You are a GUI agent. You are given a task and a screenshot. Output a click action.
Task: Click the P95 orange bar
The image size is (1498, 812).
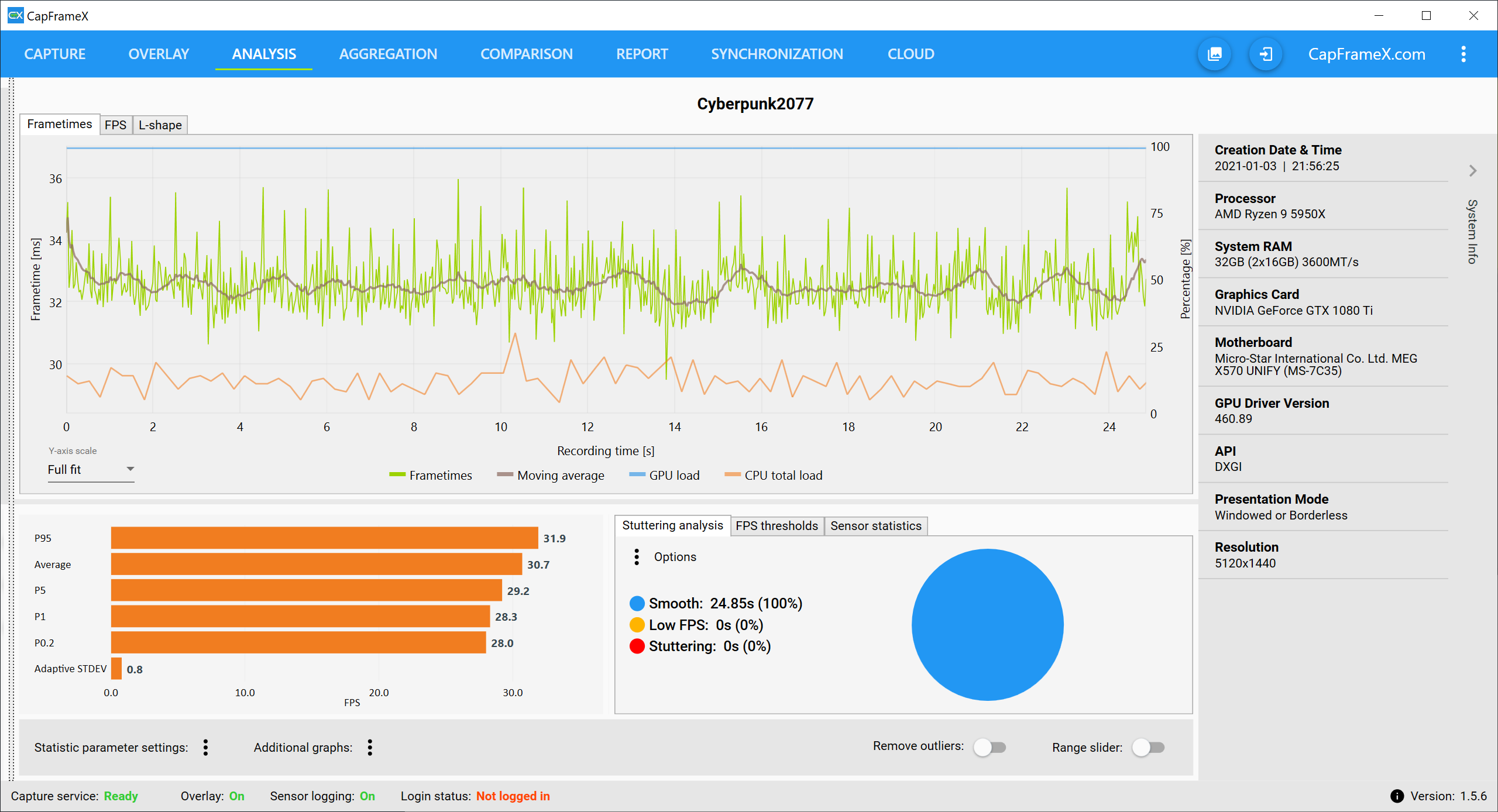(x=324, y=538)
